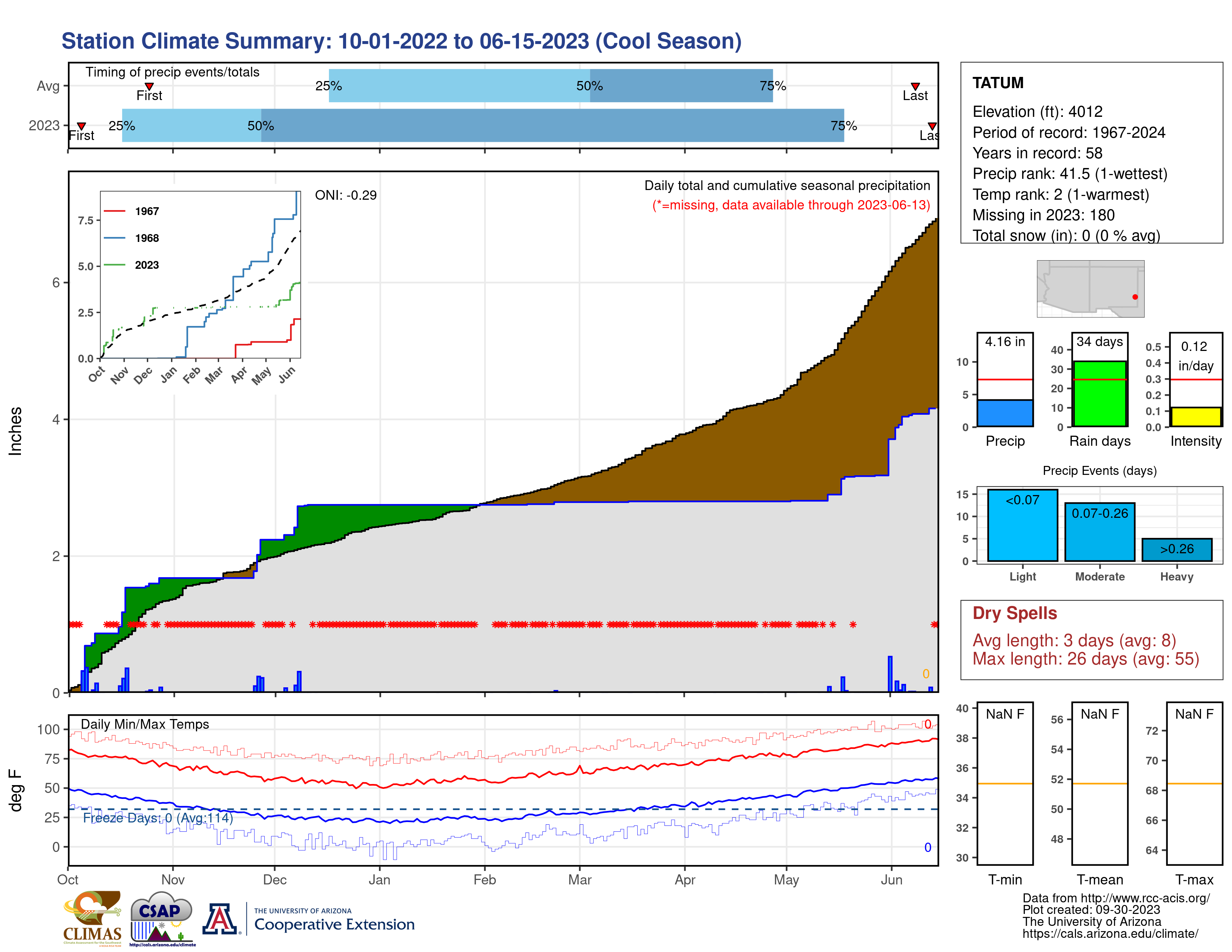Screen dimensions: 1232x952
Task: Click the tall blue daily precip bar in June
Action: tap(890, 674)
